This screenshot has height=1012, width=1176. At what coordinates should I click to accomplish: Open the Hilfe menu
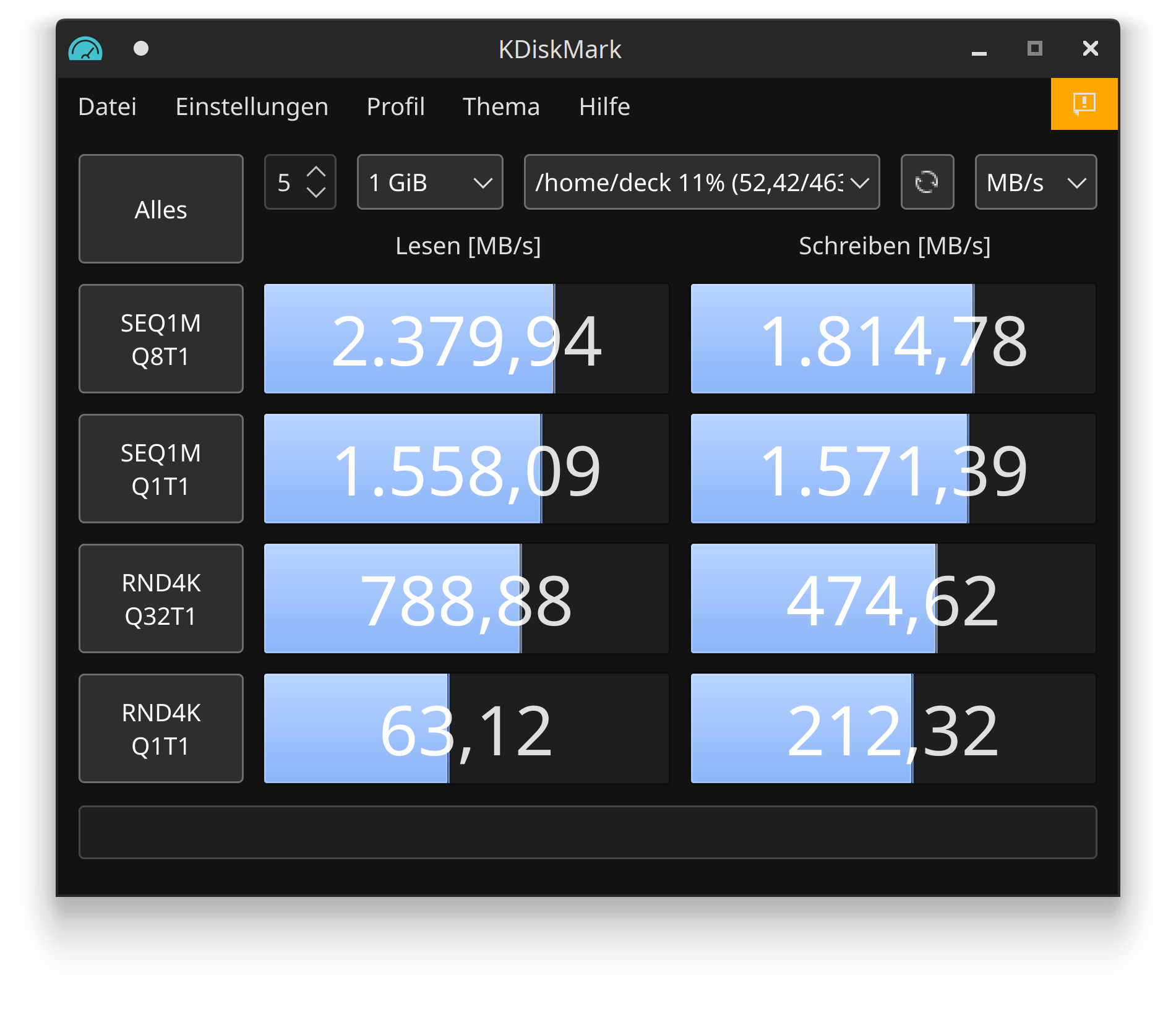(x=604, y=106)
